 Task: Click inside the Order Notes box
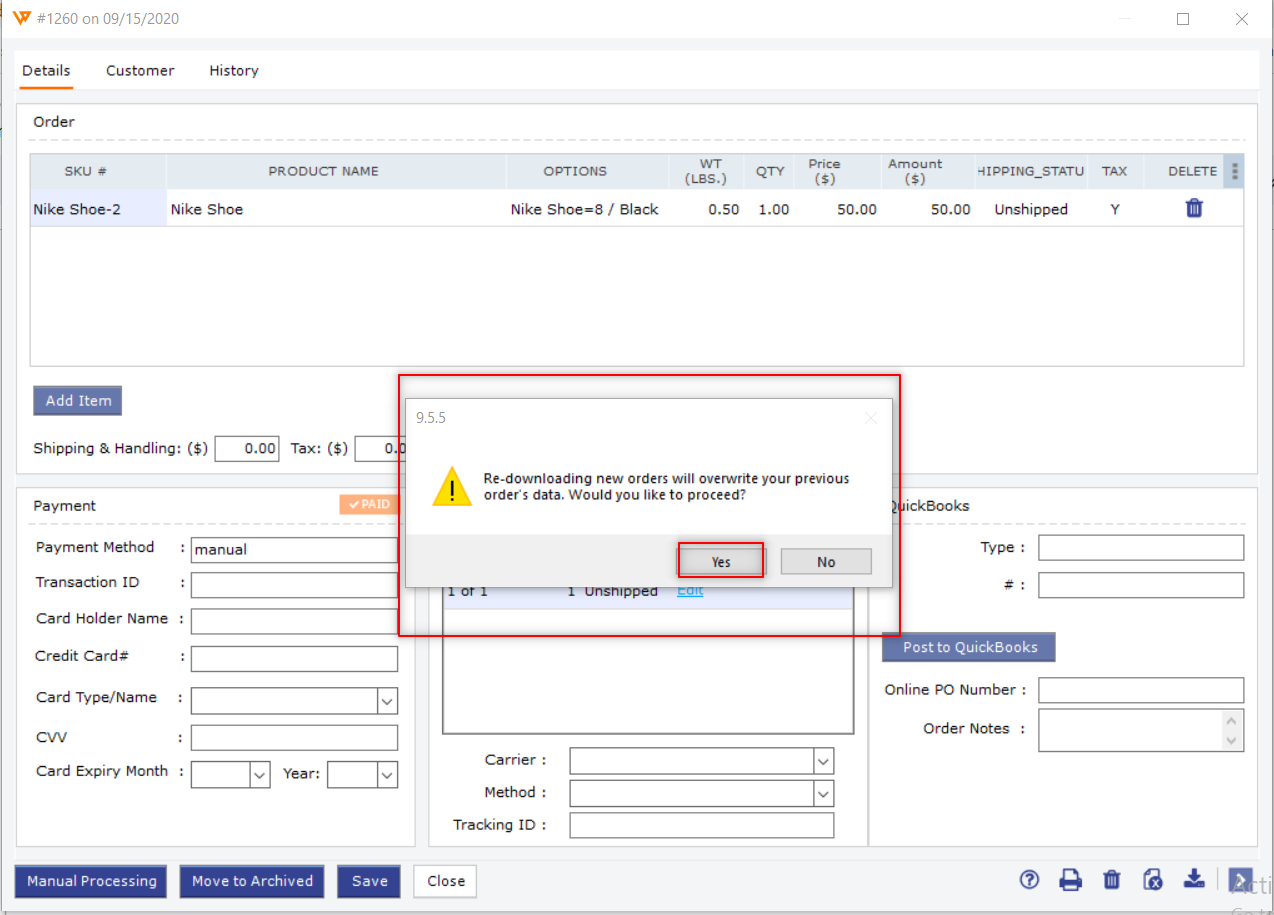pos(1131,730)
